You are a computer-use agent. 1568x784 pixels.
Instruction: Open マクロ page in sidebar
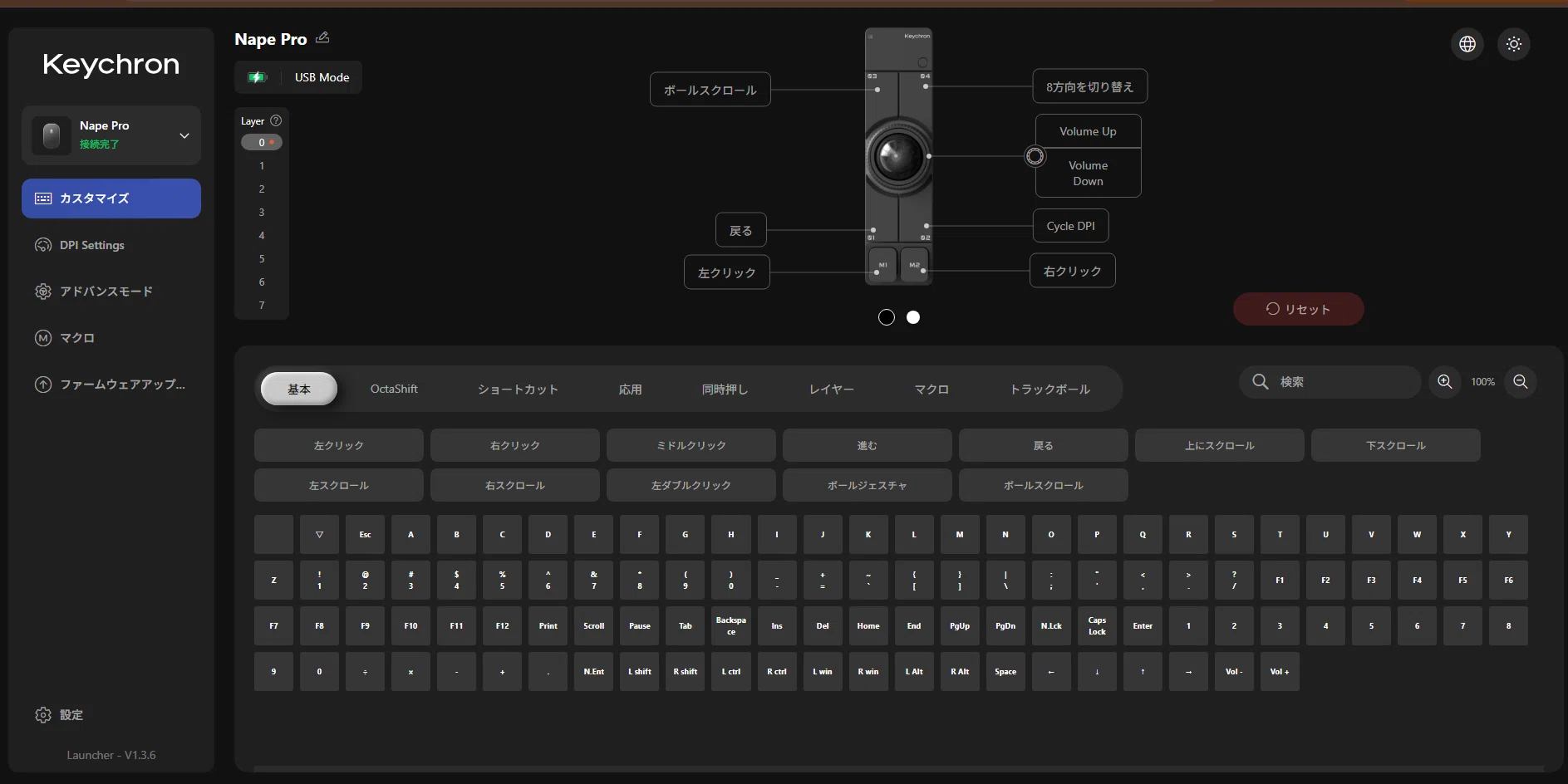point(111,338)
